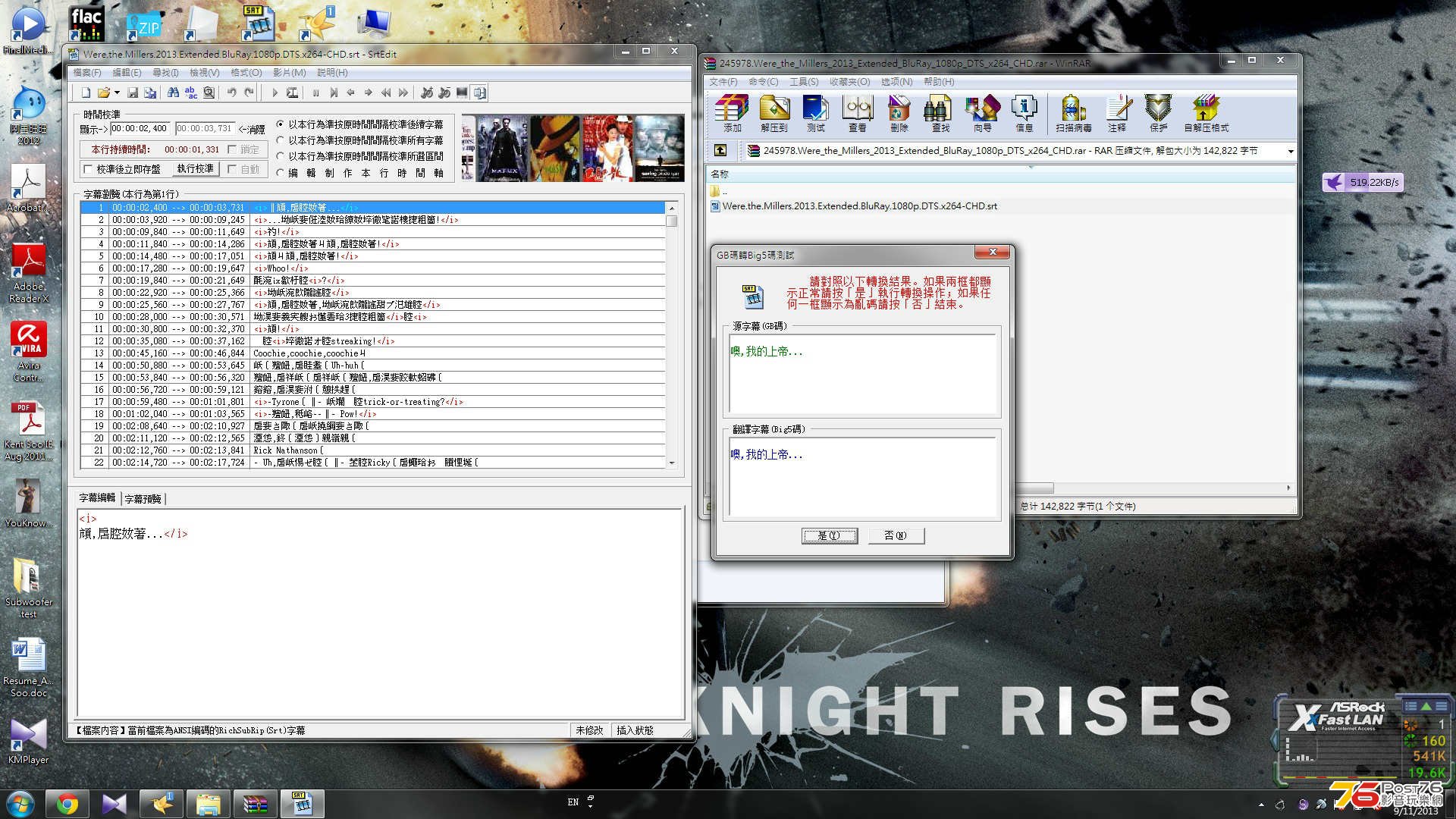The image size is (1456, 819).
Task: Click WinRAR's 解压到 (Extract To) icon
Action: pyautogui.click(x=774, y=114)
